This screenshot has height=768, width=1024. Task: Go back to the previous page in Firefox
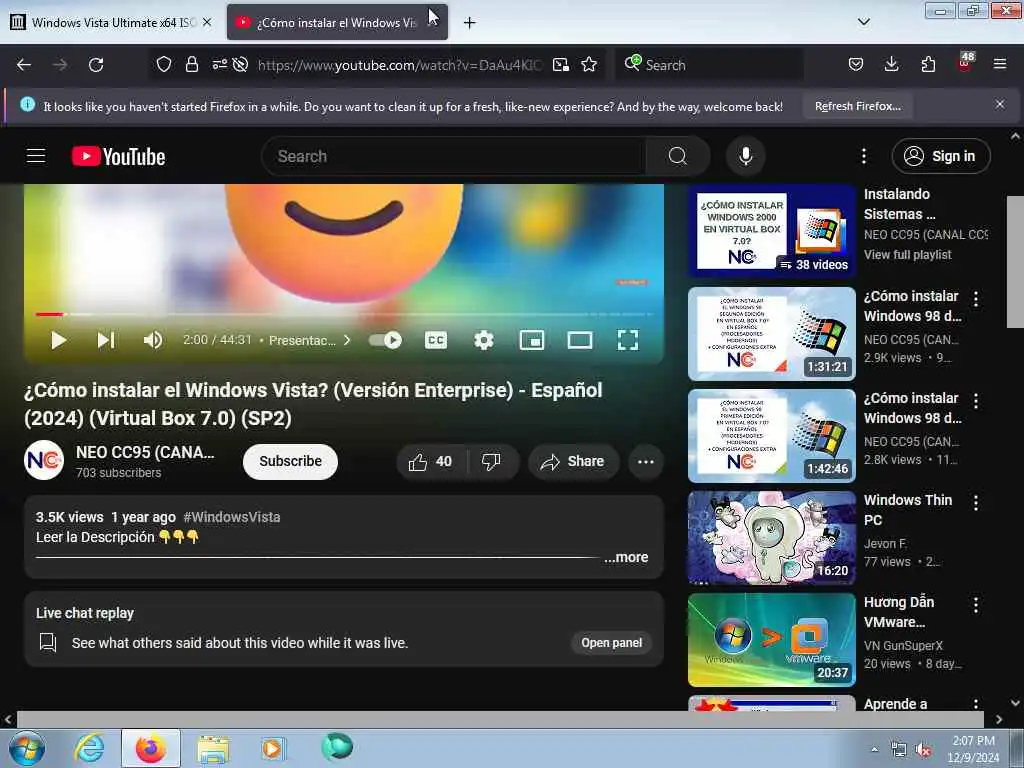[24, 65]
